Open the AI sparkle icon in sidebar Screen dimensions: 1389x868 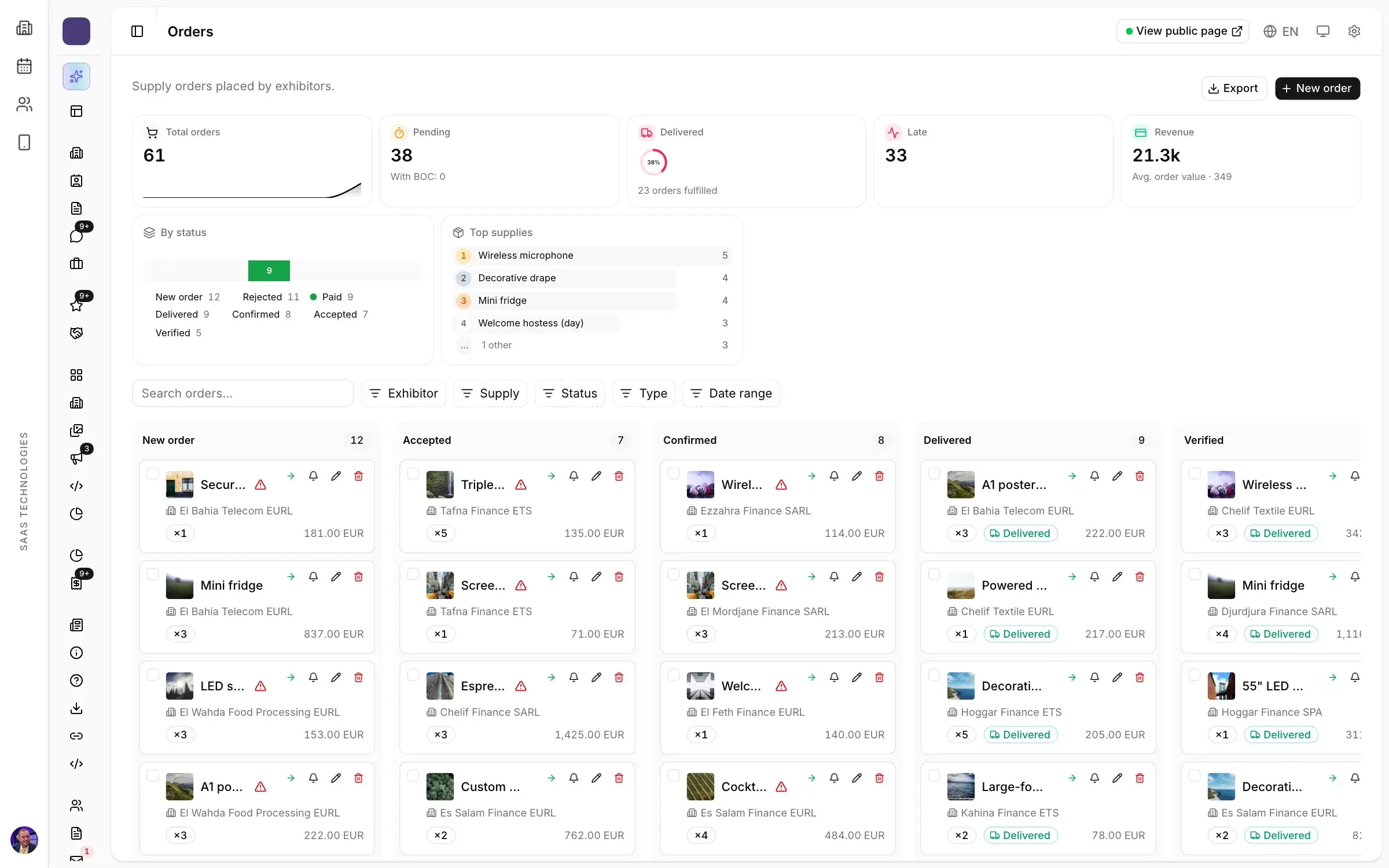pyautogui.click(x=76, y=76)
